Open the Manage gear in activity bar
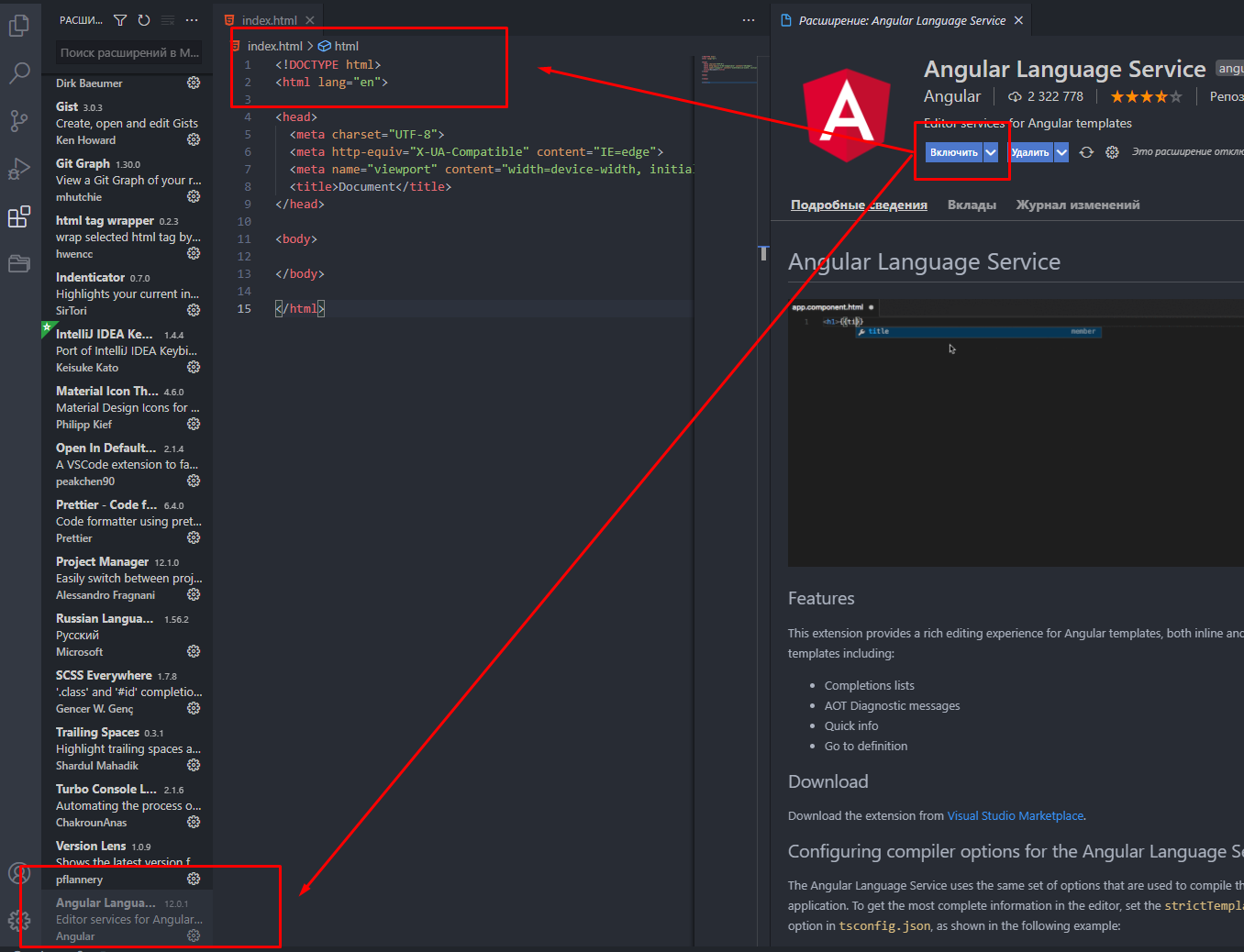This screenshot has width=1244, height=952. coord(19,921)
